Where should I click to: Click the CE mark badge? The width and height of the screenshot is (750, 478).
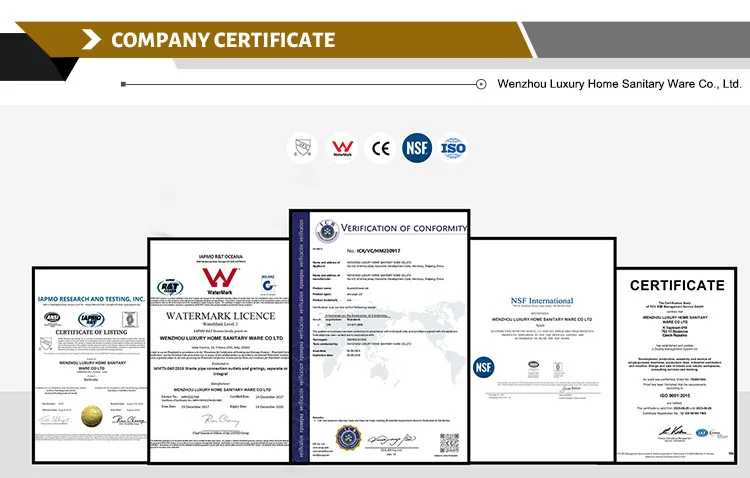pyautogui.click(x=380, y=148)
